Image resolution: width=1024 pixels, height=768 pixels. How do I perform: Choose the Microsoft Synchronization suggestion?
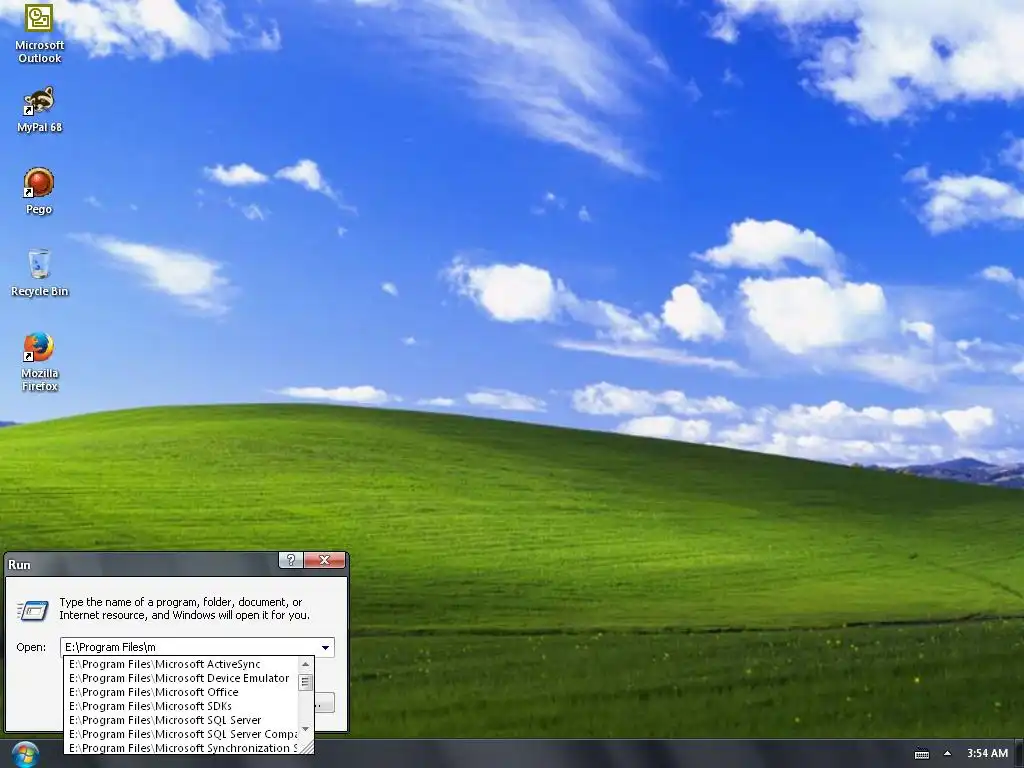tap(182, 748)
